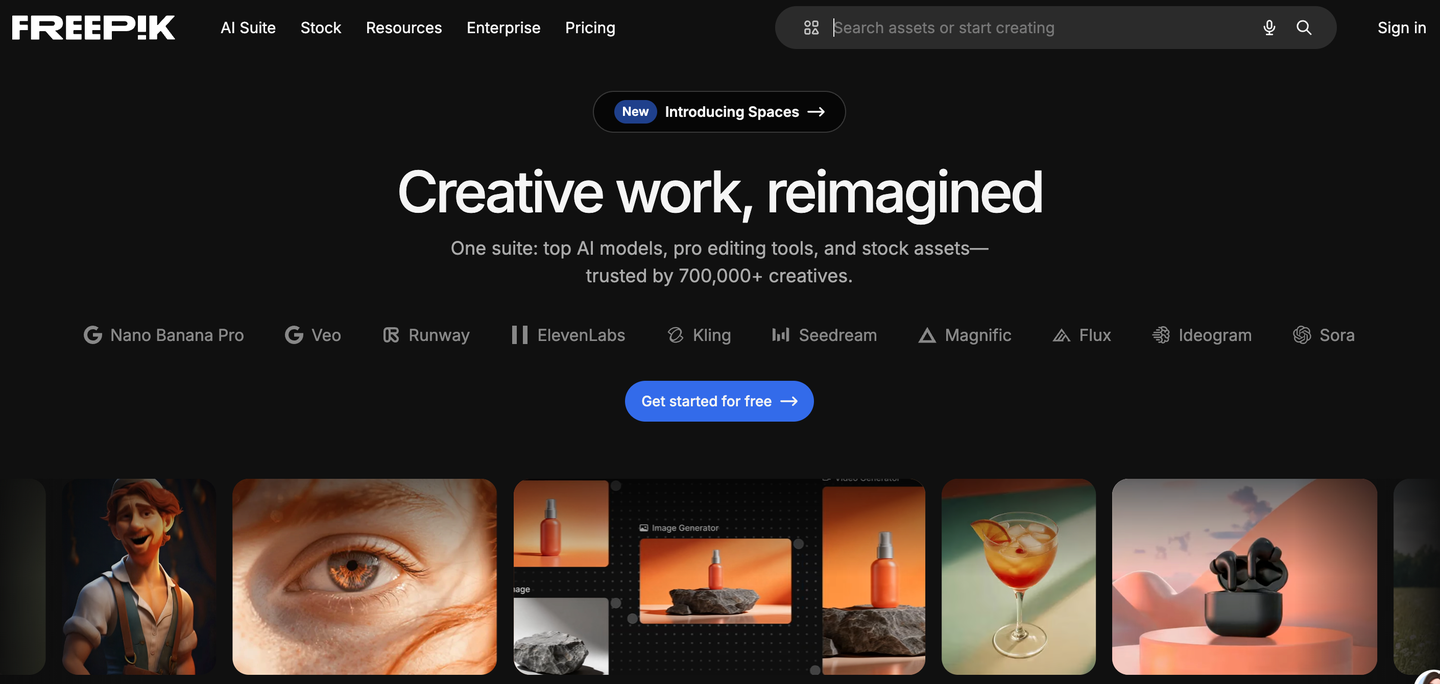Click the magnifying glass search icon
This screenshot has width=1440, height=684.
(x=1304, y=28)
